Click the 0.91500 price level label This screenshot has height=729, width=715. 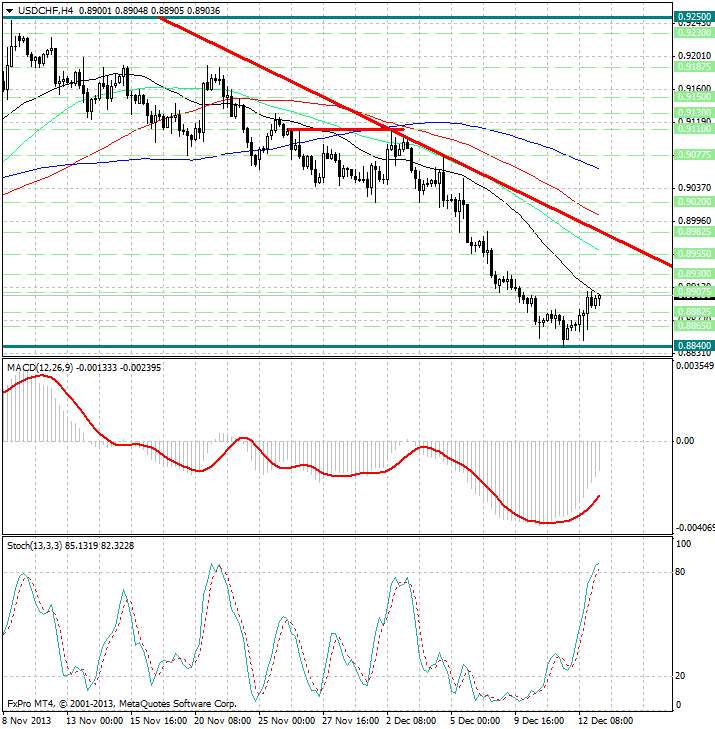(694, 96)
